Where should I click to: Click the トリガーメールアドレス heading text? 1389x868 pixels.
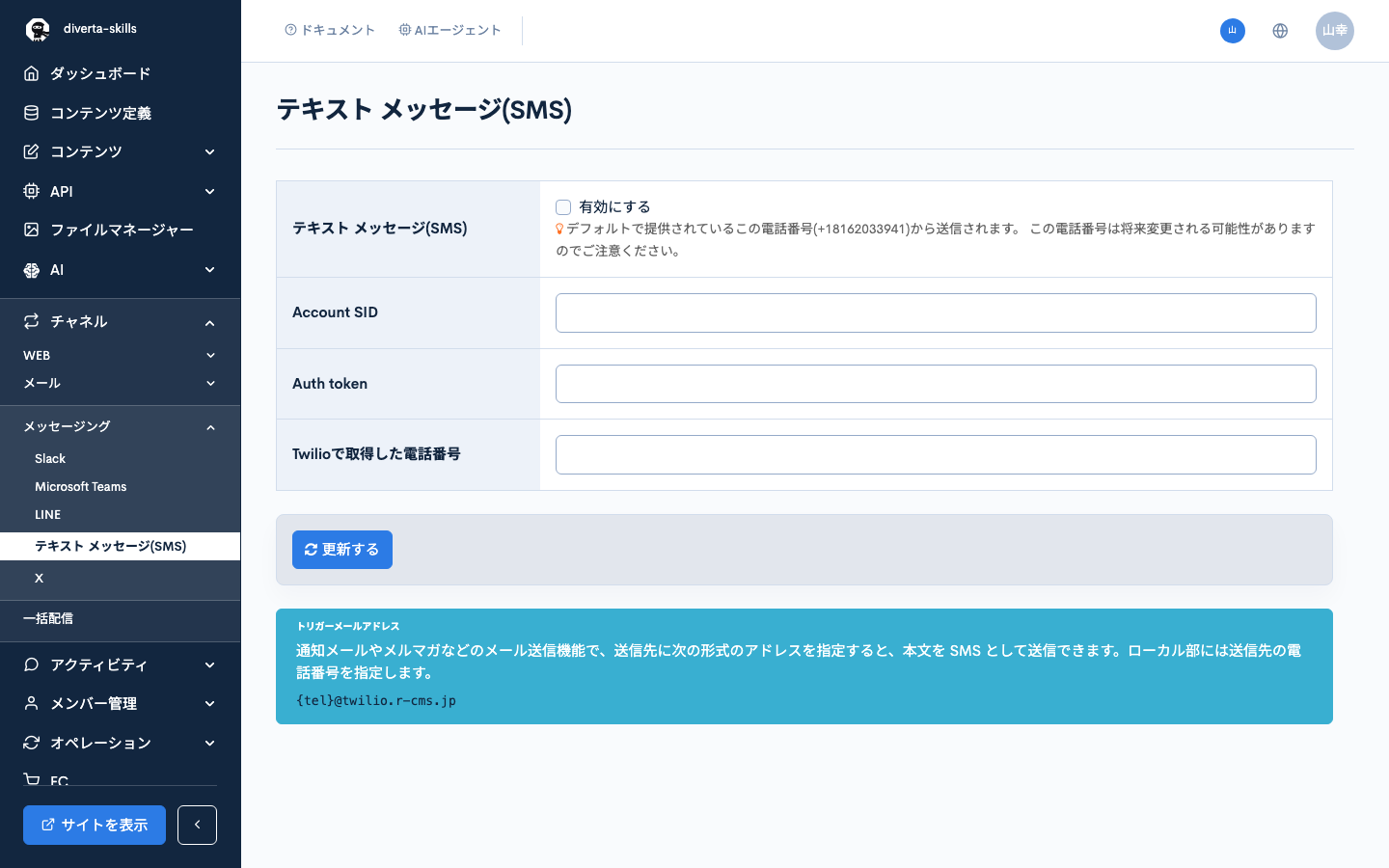(x=348, y=626)
